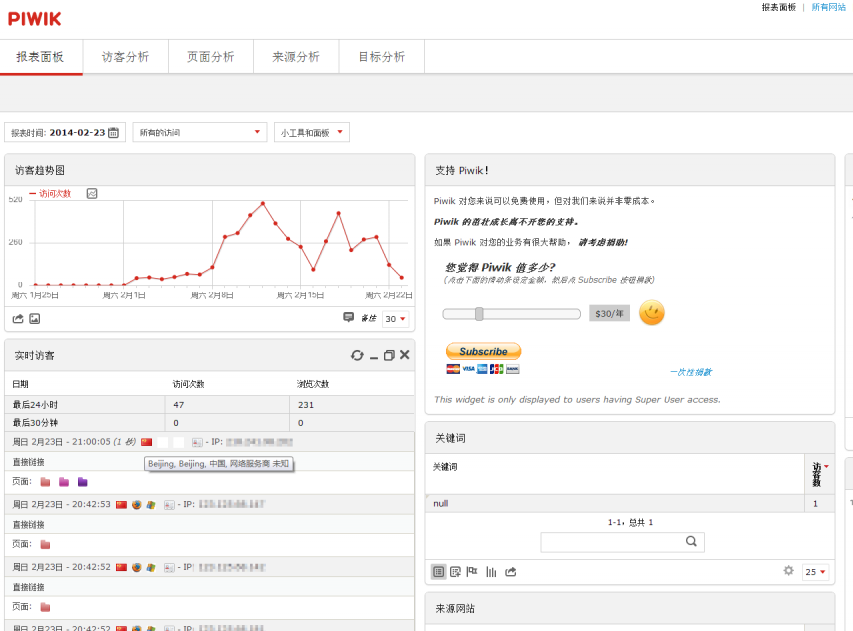Viewport: 853px width, 631px height.
Task: Open the 所有的访问 segment dropdown
Action: click(x=200, y=132)
